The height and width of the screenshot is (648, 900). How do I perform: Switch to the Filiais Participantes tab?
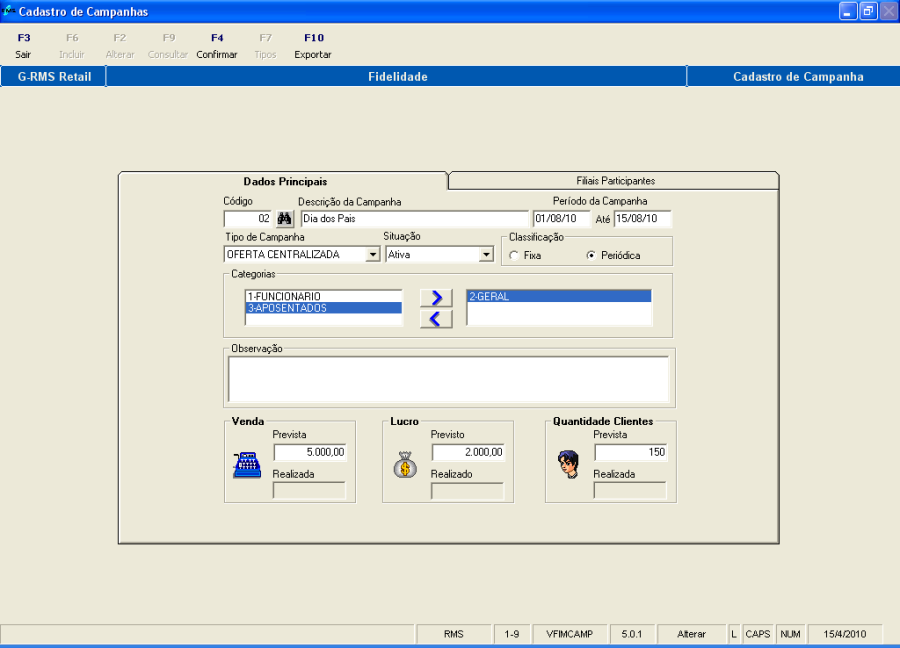coord(615,181)
